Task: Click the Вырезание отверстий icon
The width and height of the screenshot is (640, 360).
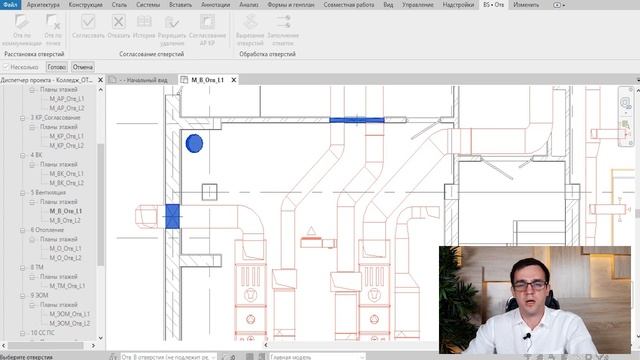Action: click(x=250, y=22)
